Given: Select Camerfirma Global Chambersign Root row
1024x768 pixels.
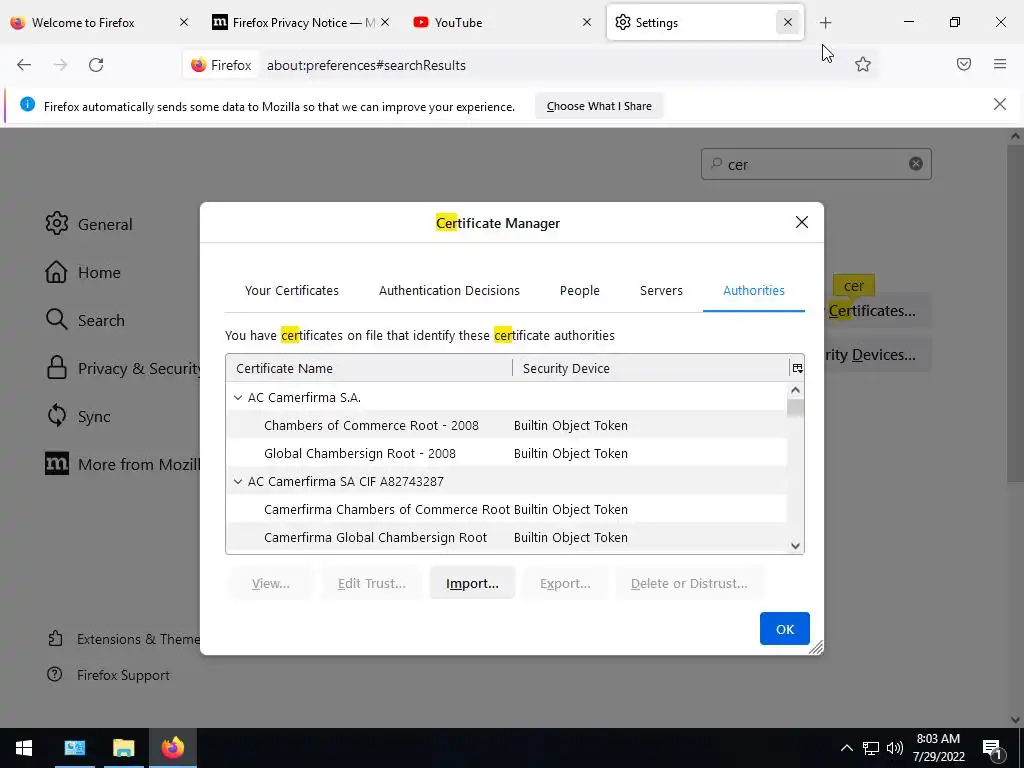Looking at the screenshot, I should click(506, 537).
